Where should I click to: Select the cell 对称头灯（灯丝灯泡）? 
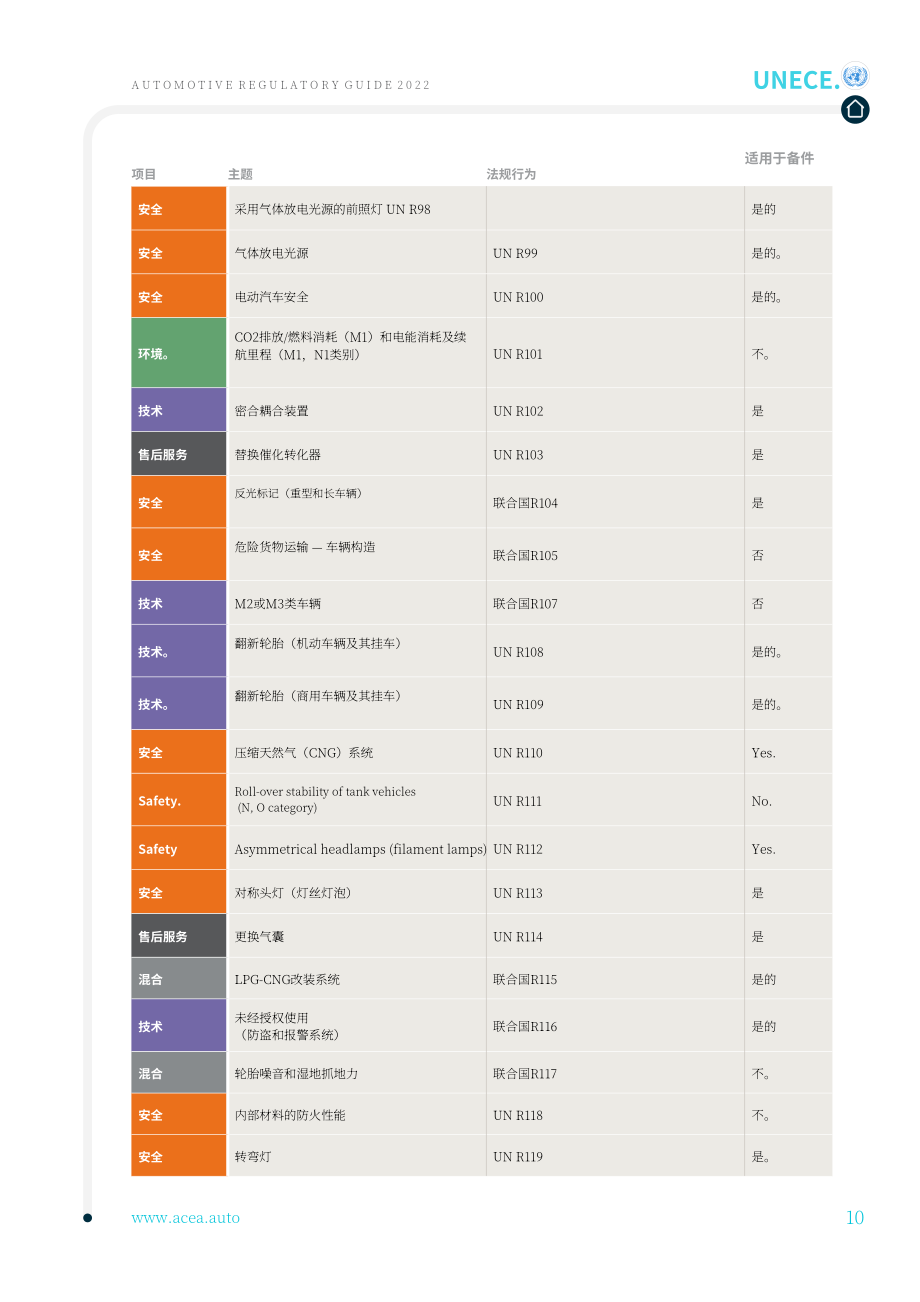point(357,892)
